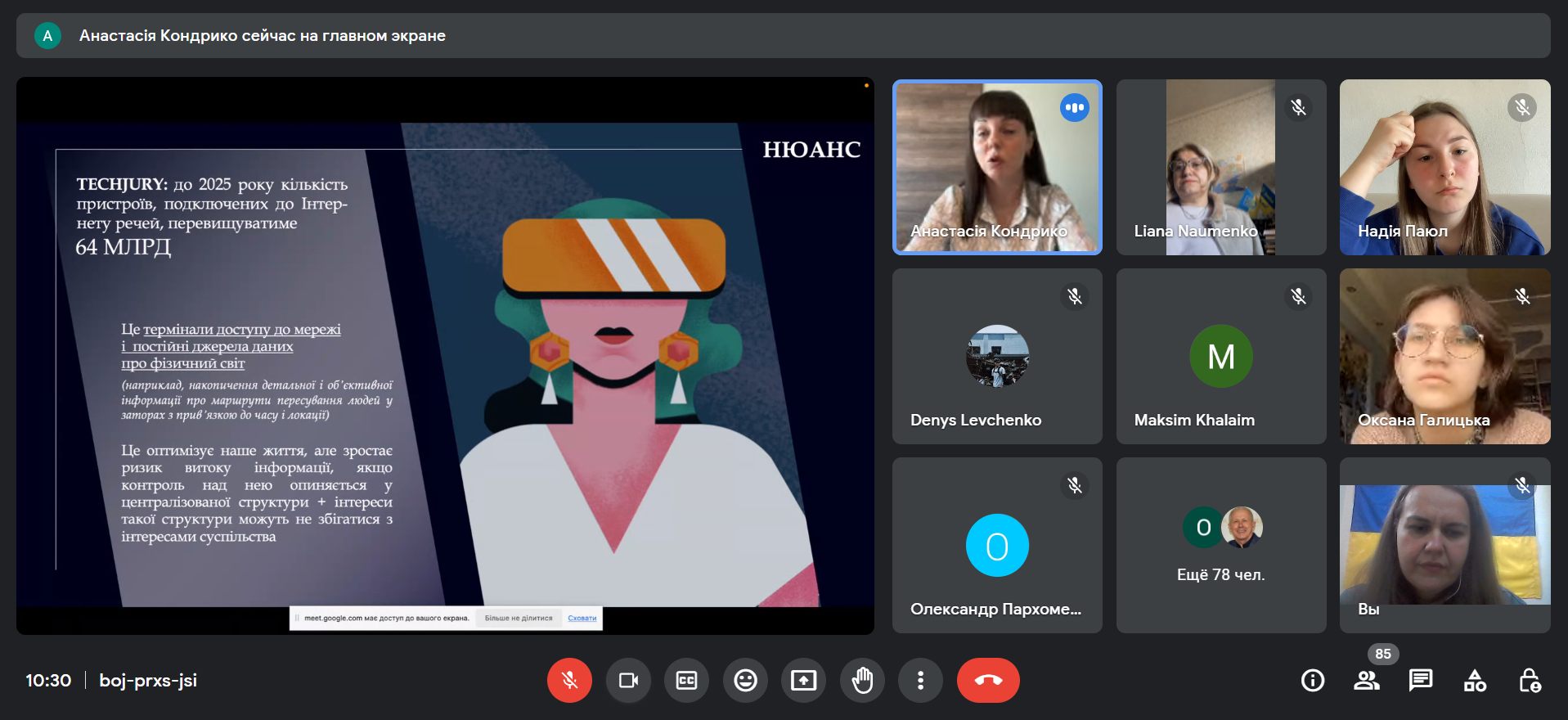This screenshot has width=1568, height=720.
Task: Raise hand using the hand icon
Action: coord(862,680)
